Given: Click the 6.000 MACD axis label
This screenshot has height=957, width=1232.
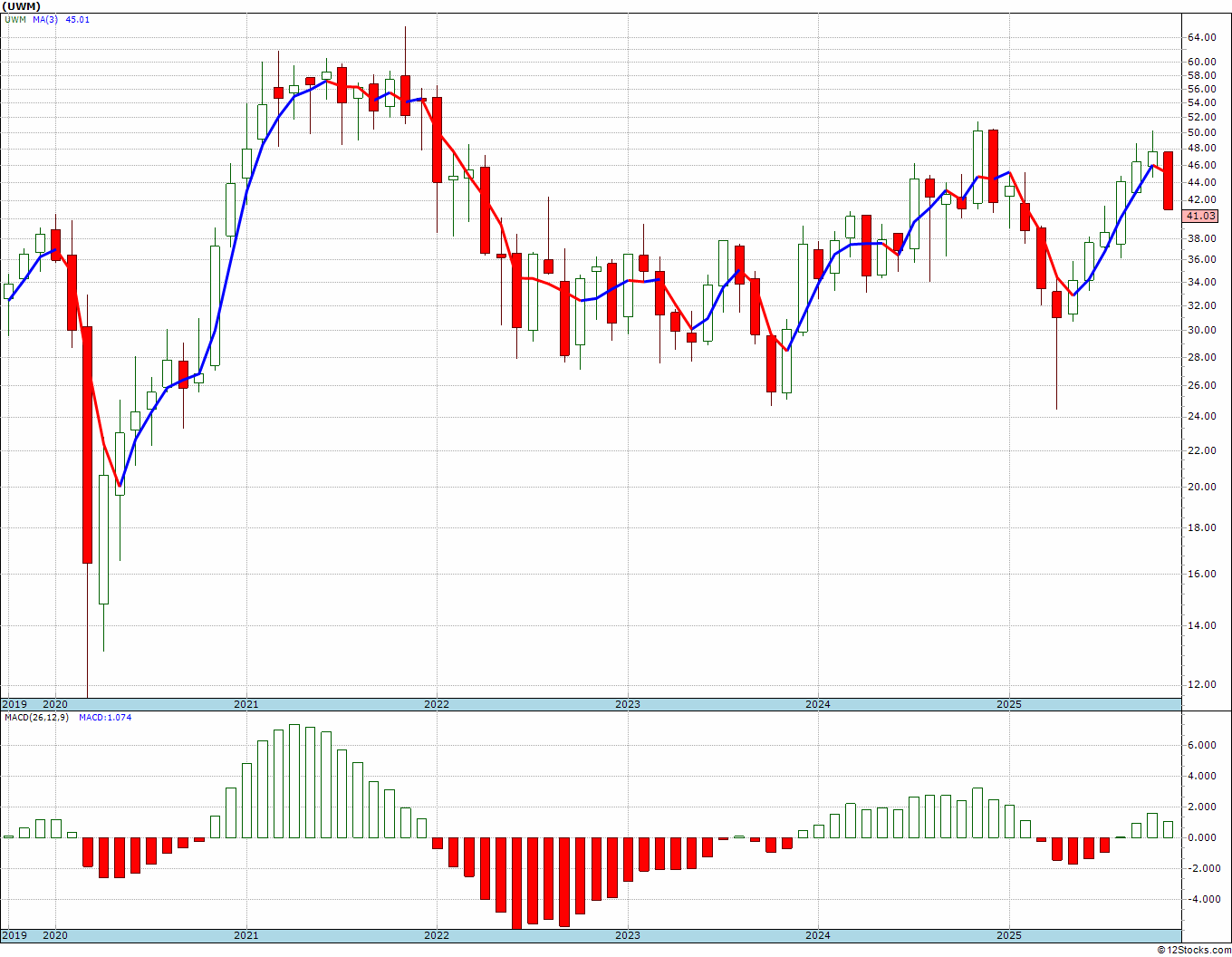Looking at the screenshot, I should (1201, 745).
